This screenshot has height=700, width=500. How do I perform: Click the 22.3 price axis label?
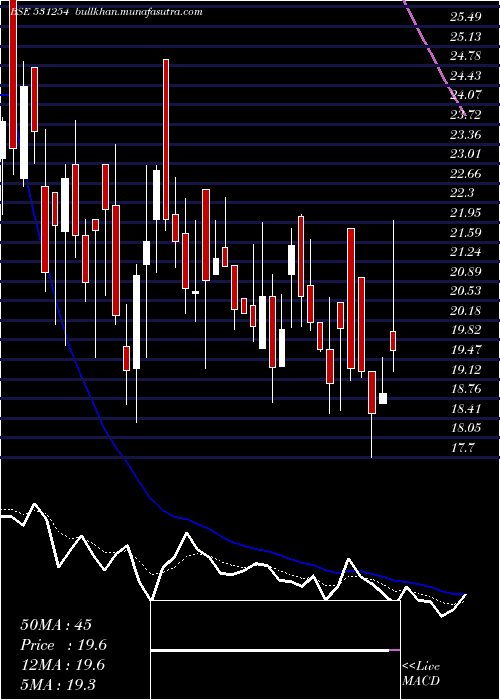pos(463,193)
